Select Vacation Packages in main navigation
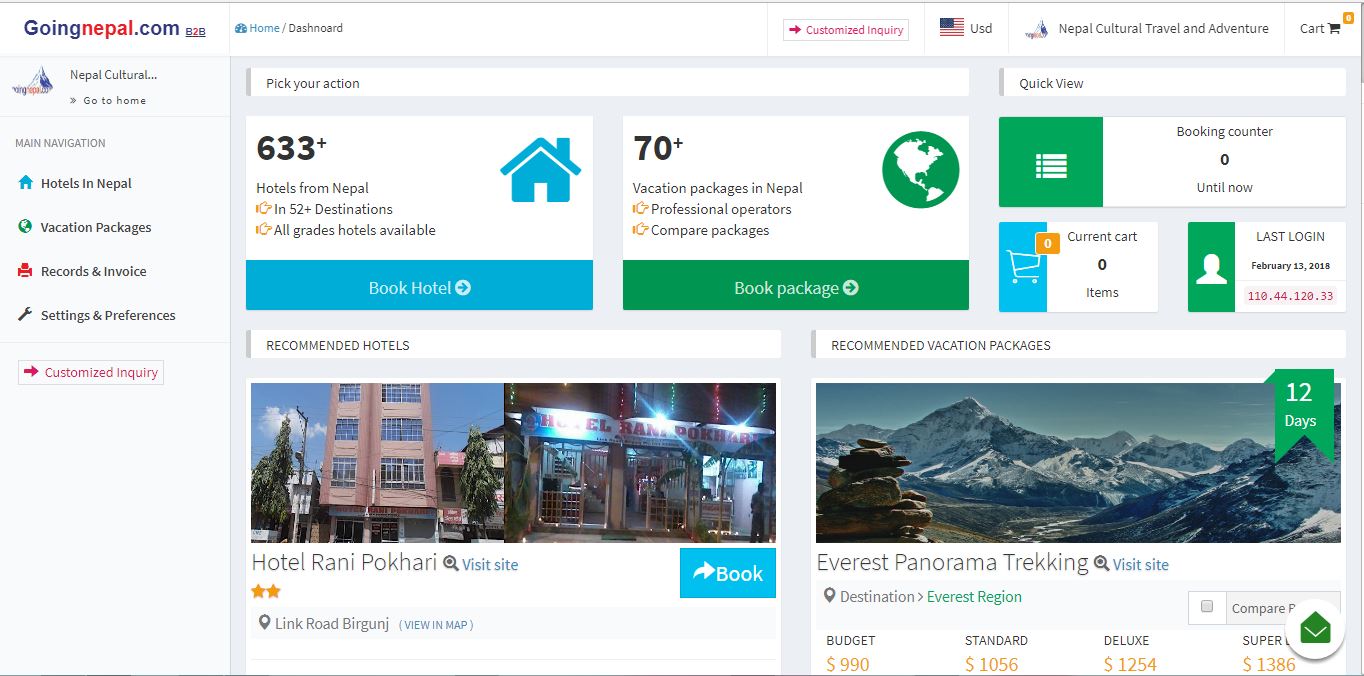The image size is (1364, 676). click(x=96, y=227)
